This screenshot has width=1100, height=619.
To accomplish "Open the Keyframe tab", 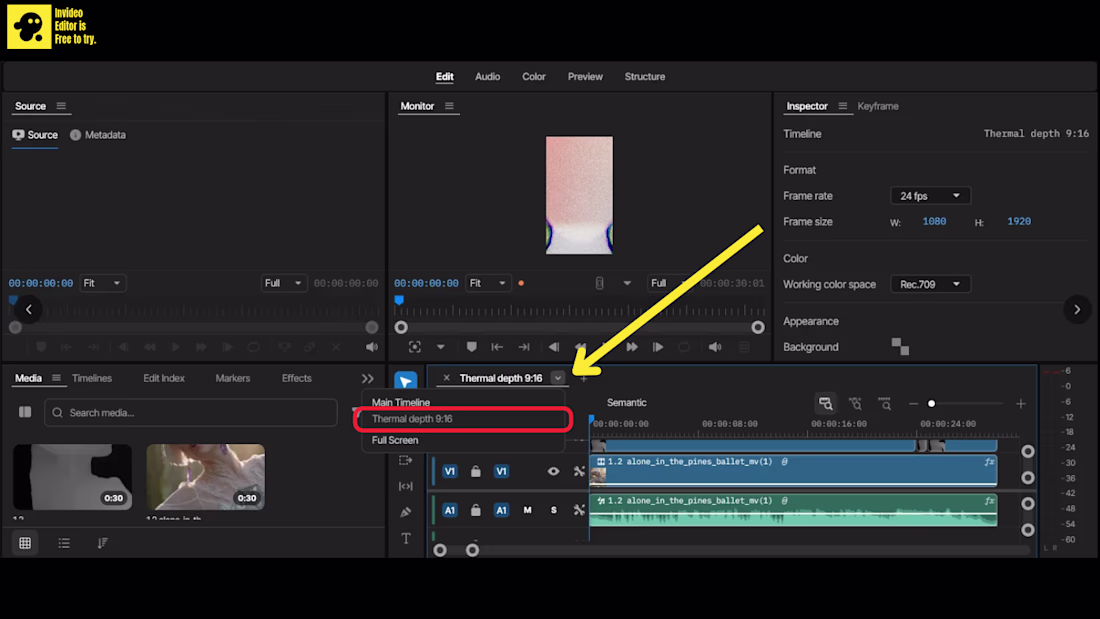I will (x=878, y=106).
